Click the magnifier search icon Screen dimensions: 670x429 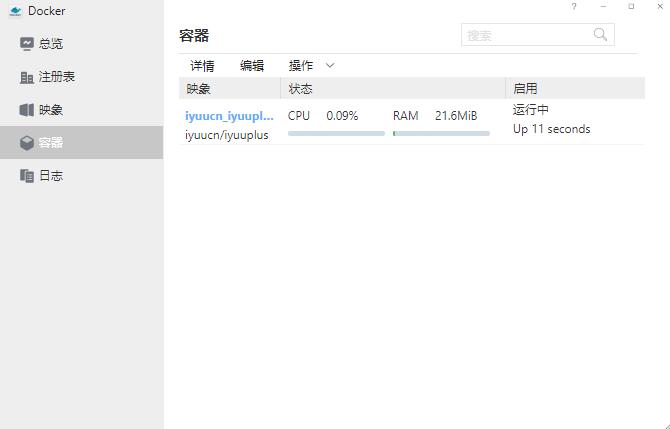tap(600, 35)
